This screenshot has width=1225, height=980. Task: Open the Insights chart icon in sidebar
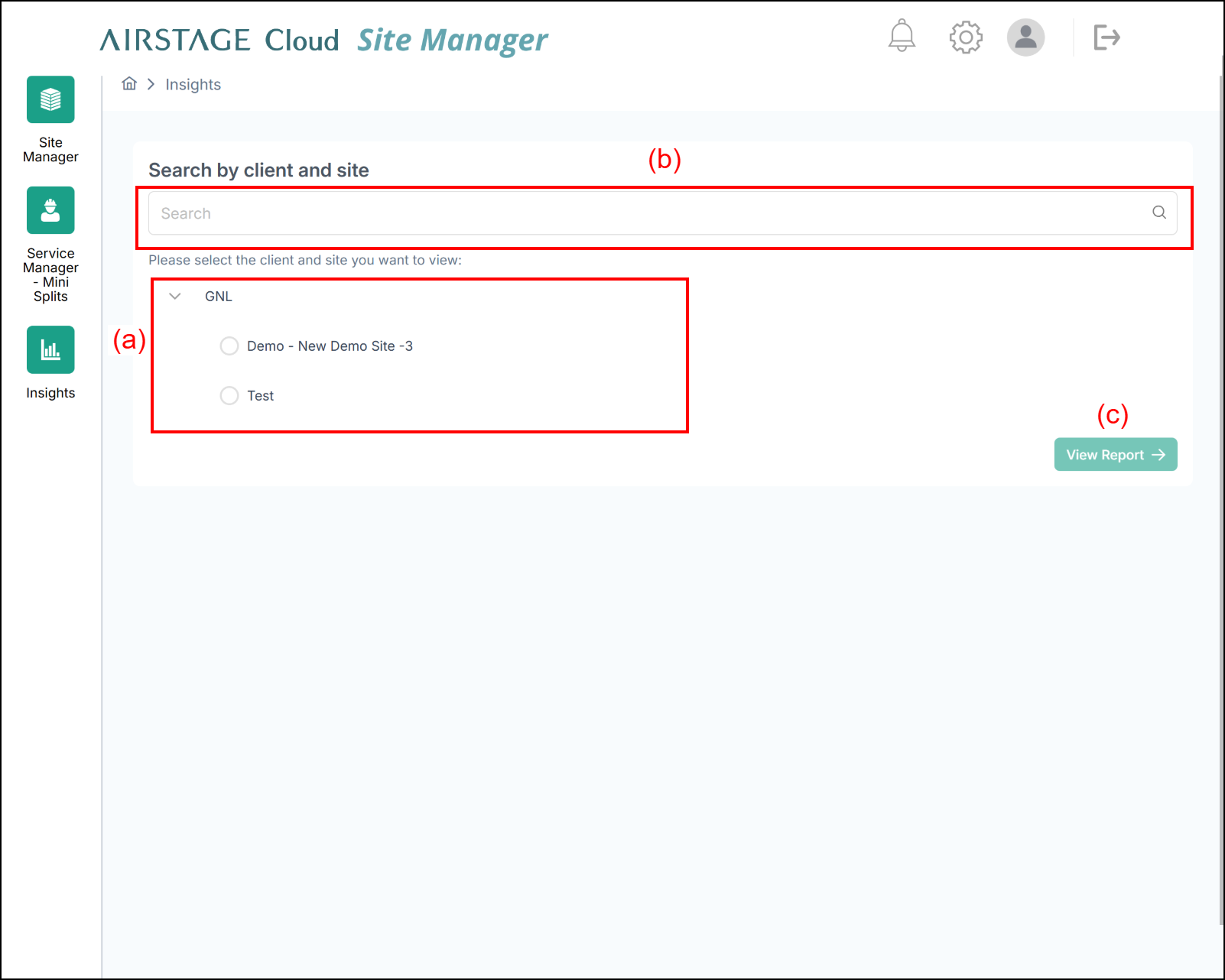tap(50, 349)
